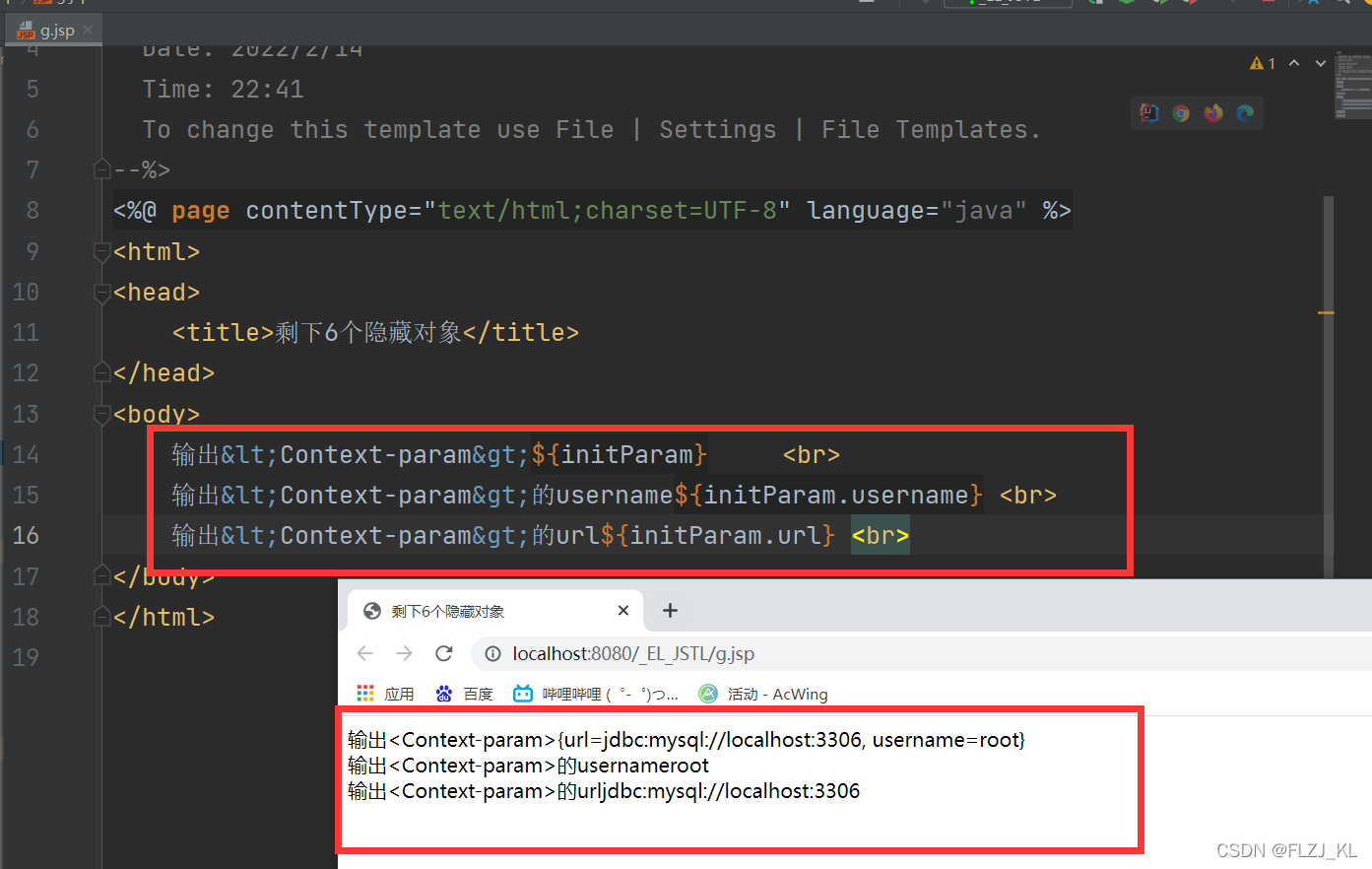
Task: Close the g.jsp editor tab
Action: click(x=88, y=30)
